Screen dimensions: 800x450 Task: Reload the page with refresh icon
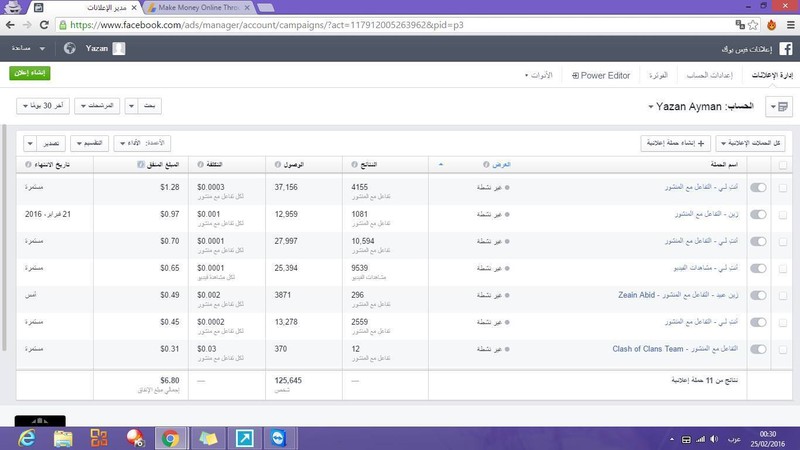[x=44, y=24]
